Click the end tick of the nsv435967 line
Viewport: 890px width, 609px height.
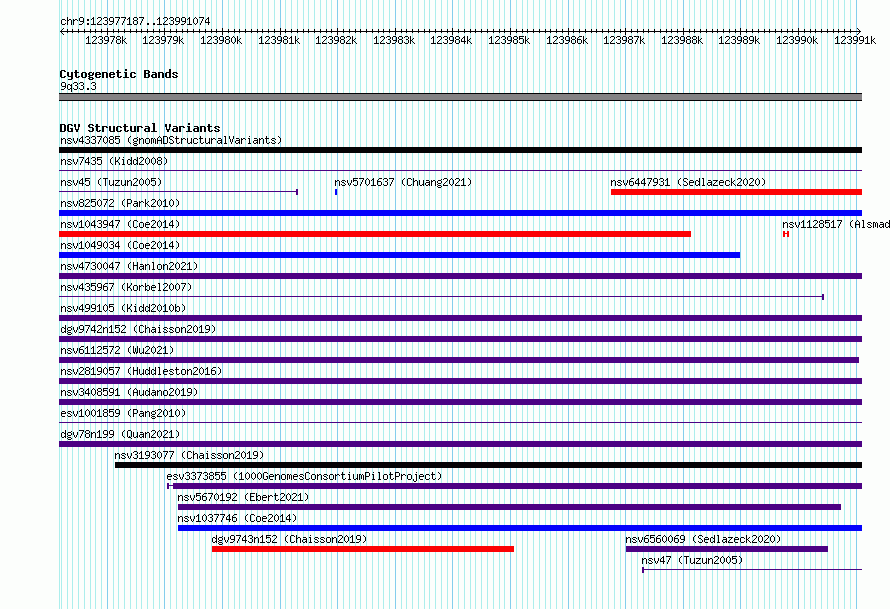coord(823,297)
